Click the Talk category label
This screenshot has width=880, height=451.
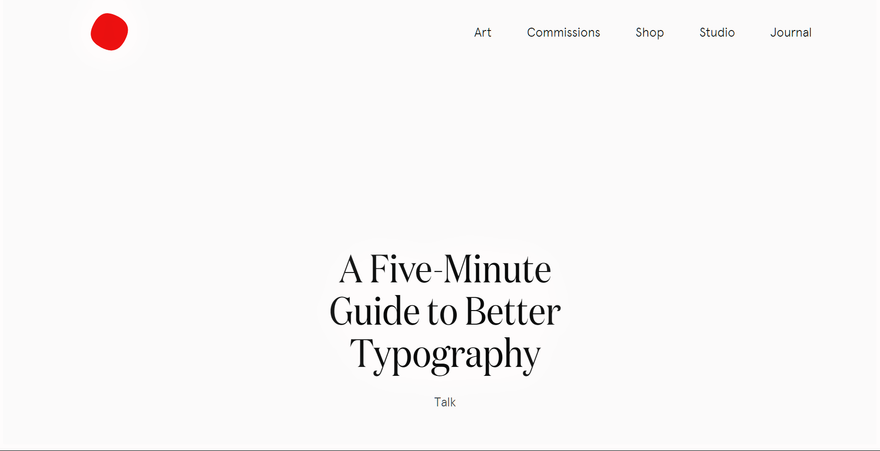444,402
